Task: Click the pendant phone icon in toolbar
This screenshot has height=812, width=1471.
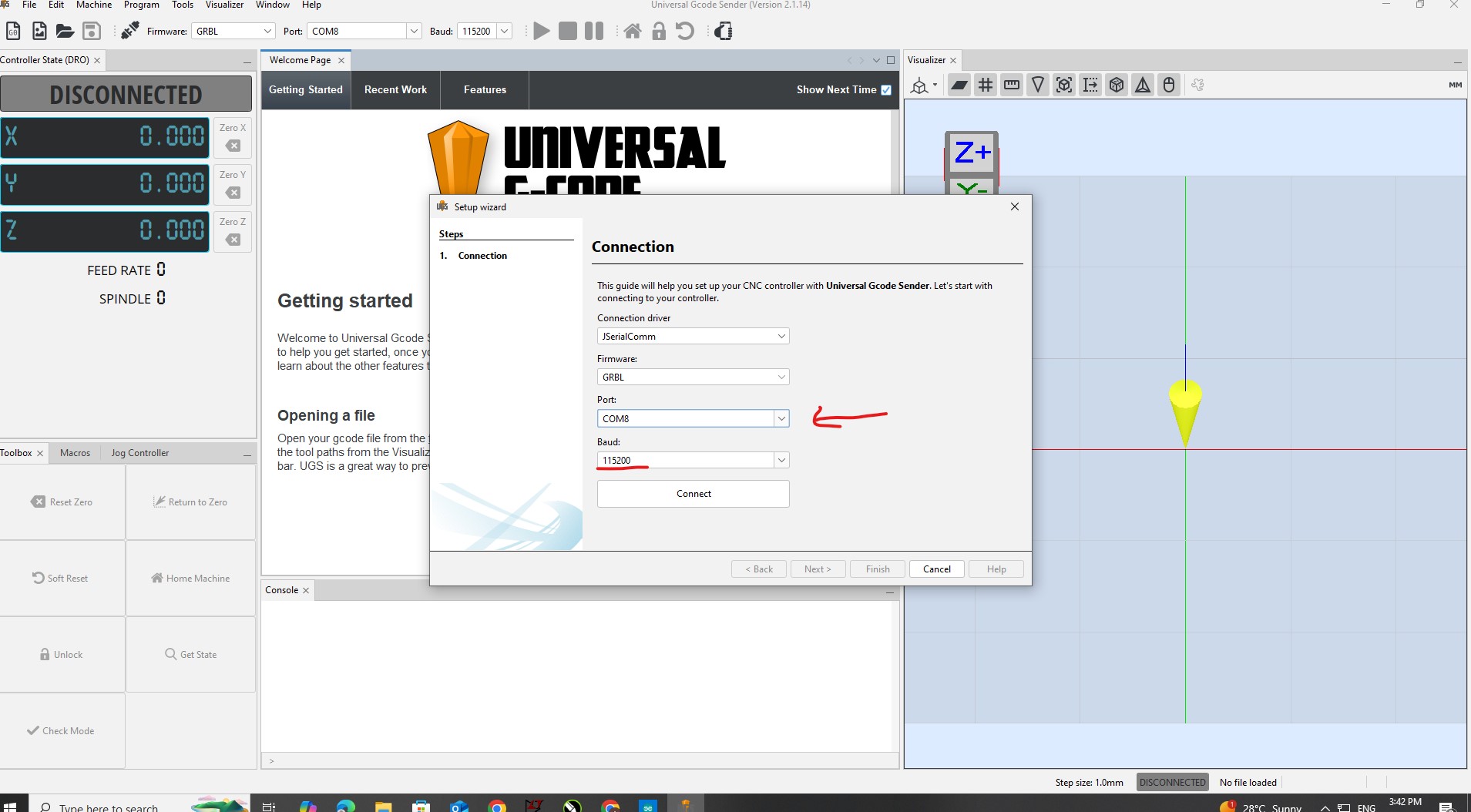Action: click(x=724, y=31)
